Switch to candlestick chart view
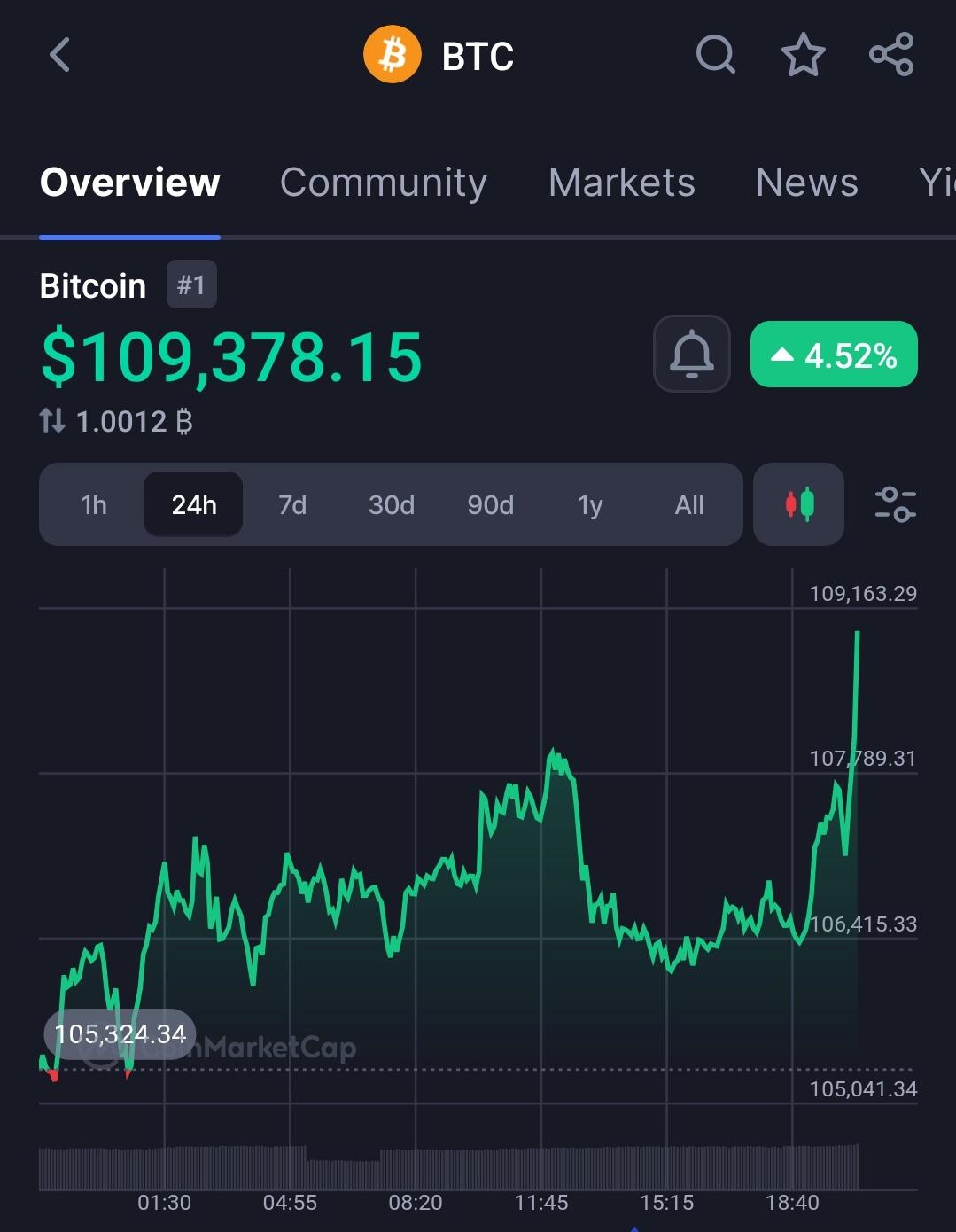This screenshot has width=956, height=1232. 798,504
